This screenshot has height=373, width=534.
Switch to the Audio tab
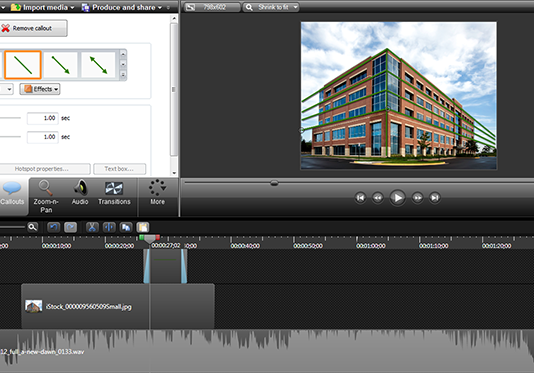tap(80, 193)
